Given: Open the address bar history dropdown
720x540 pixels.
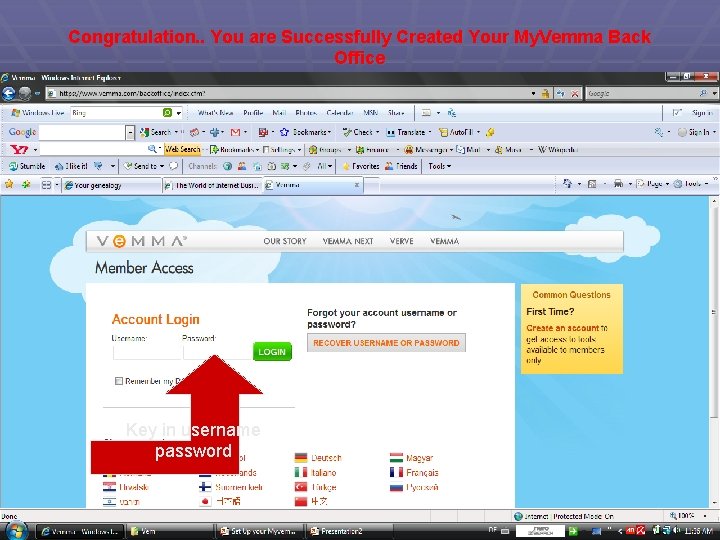Looking at the screenshot, I should coord(533,94).
